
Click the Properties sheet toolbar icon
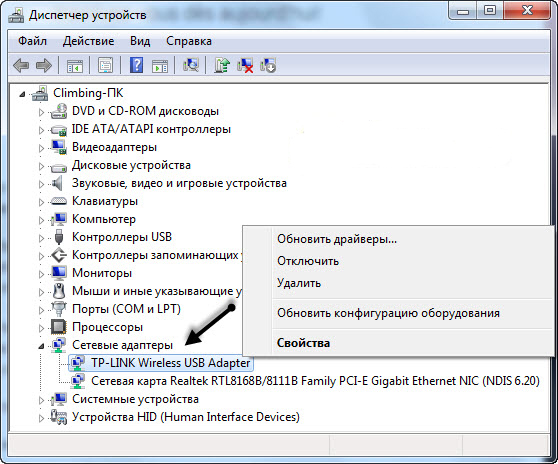coord(106,65)
